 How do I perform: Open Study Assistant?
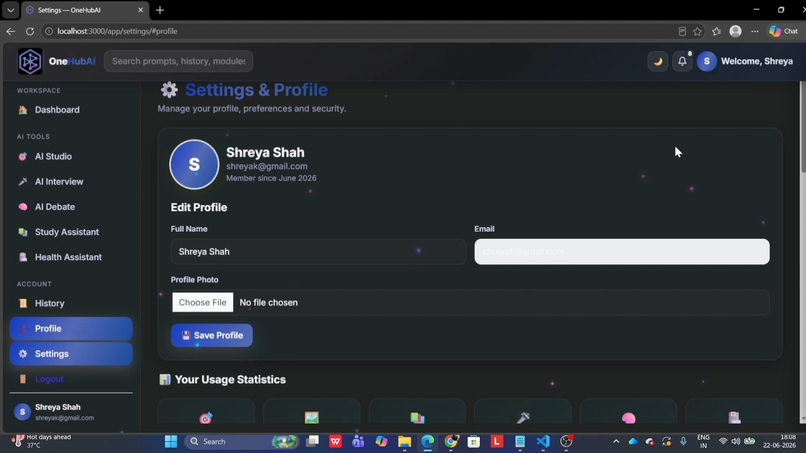[x=71, y=232]
